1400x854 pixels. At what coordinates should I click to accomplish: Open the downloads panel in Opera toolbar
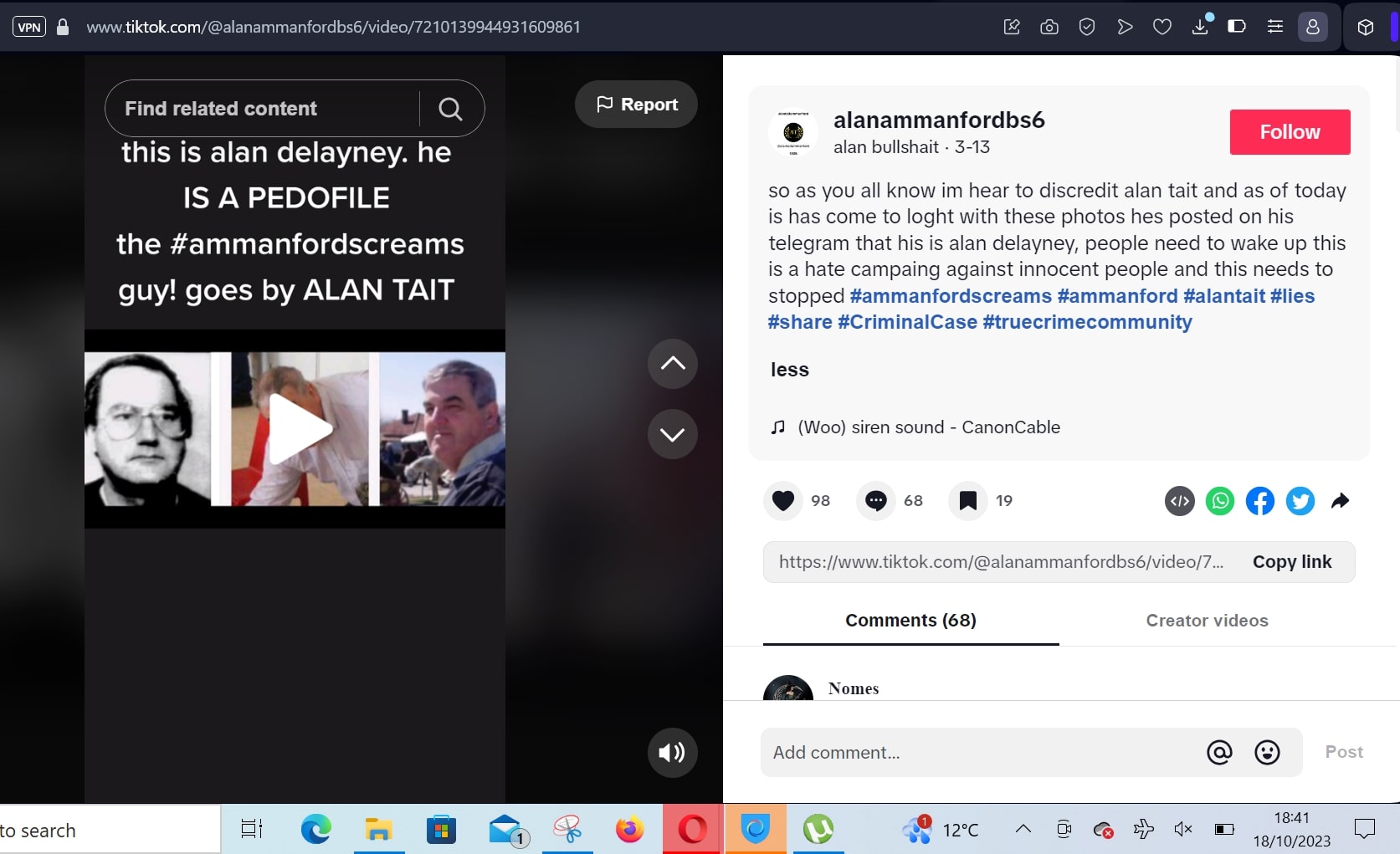[x=1200, y=26]
